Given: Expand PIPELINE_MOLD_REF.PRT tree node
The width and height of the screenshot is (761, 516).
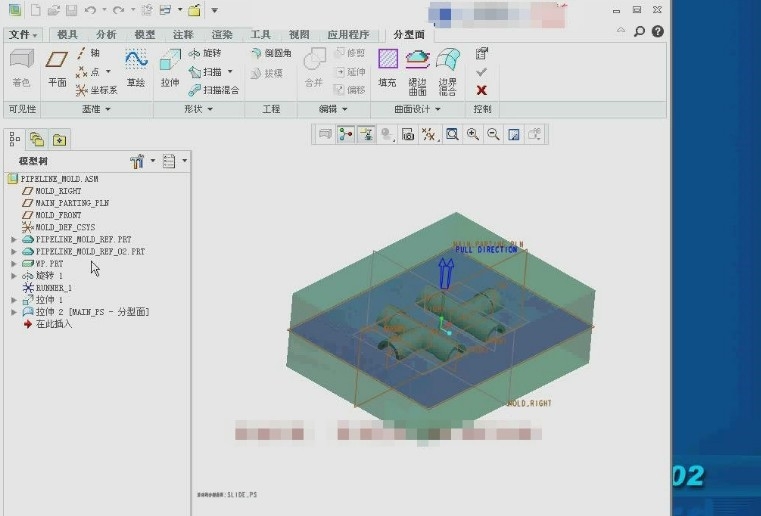Looking at the screenshot, I should [x=14, y=239].
